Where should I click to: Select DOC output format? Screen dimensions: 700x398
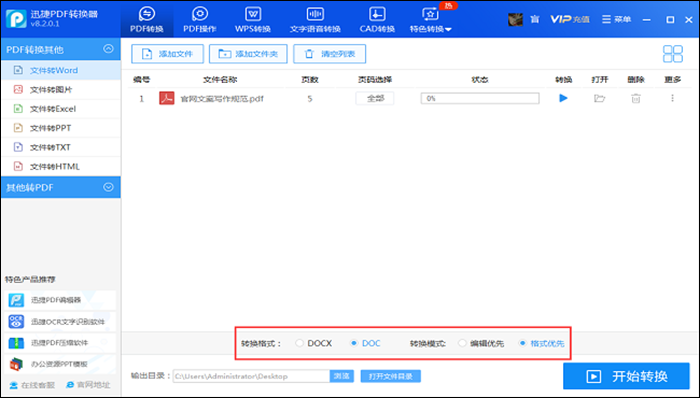[x=365, y=343]
